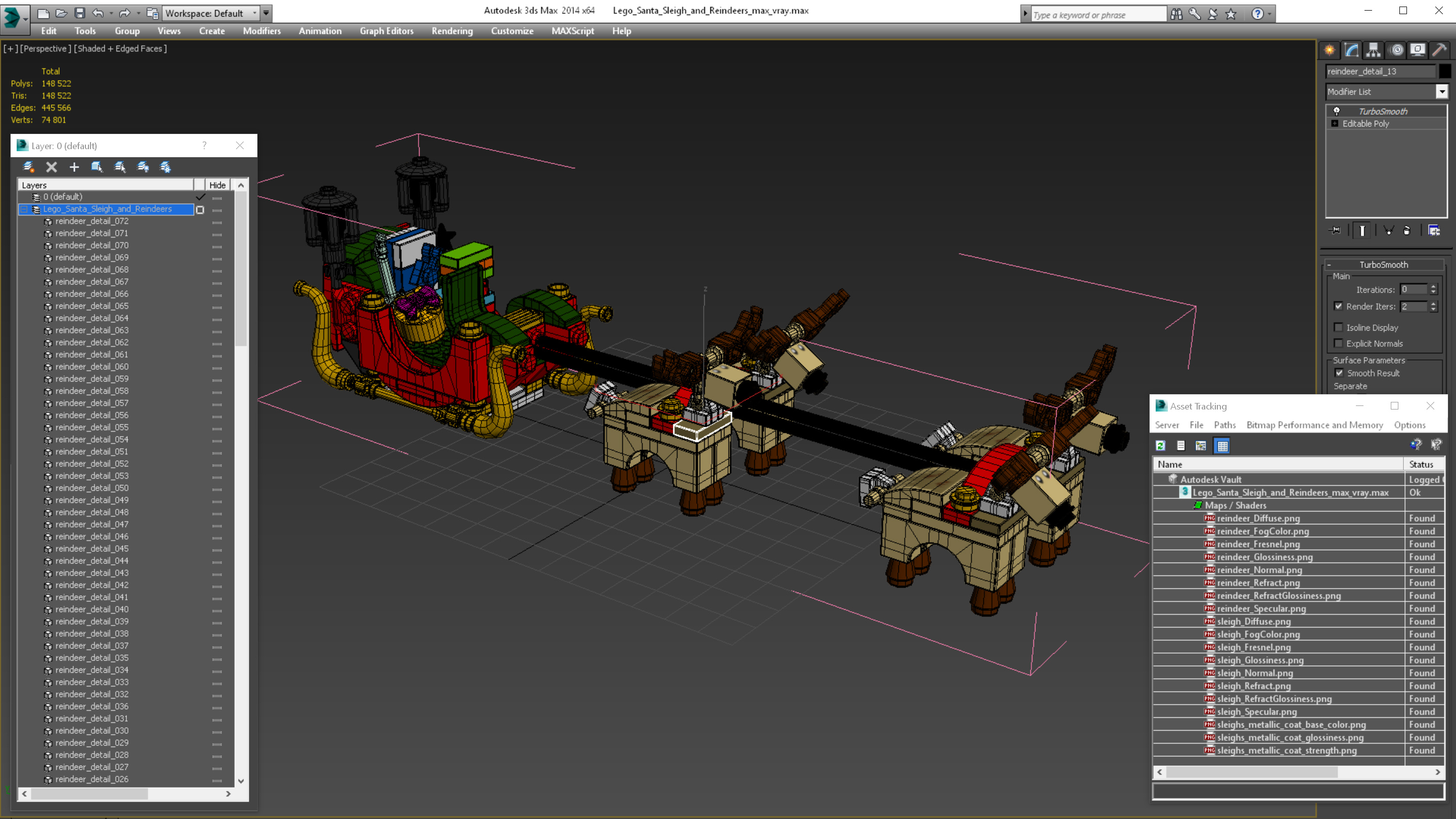This screenshot has height=819, width=1456.
Task: Click the Open File folder icon
Action: (x=61, y=13)
